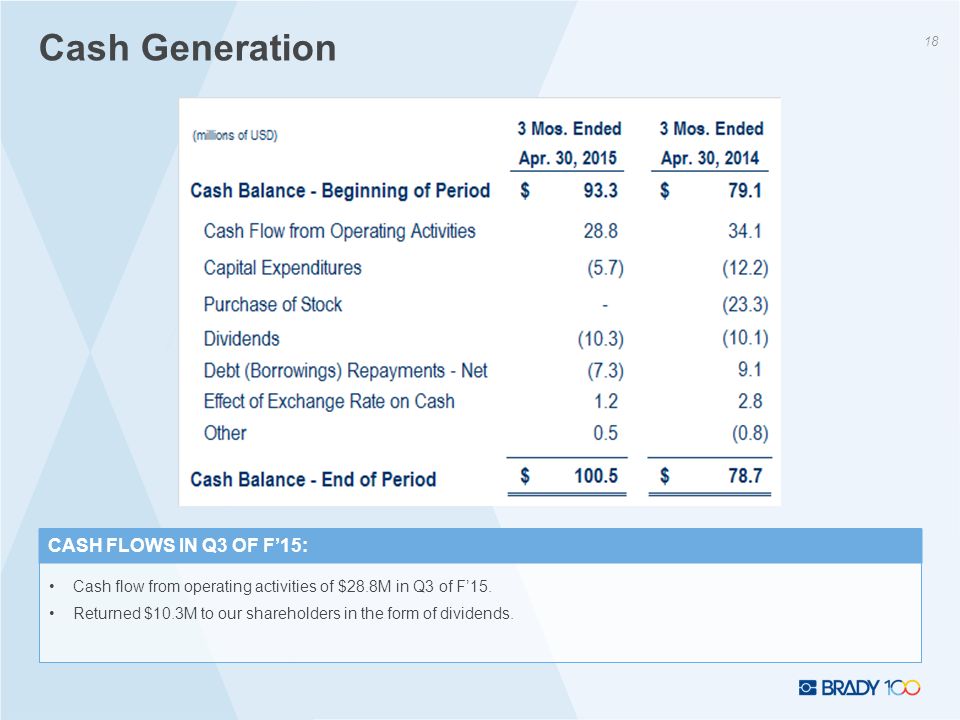Click the 9.1 debt repayments value
Image resolution: width=960 pixels, height=720 pixels.
point(749,369)
